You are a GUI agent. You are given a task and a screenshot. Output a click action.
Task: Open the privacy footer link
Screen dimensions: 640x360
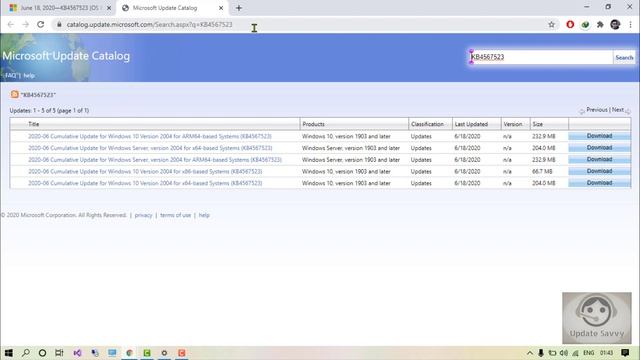[143, 215]
